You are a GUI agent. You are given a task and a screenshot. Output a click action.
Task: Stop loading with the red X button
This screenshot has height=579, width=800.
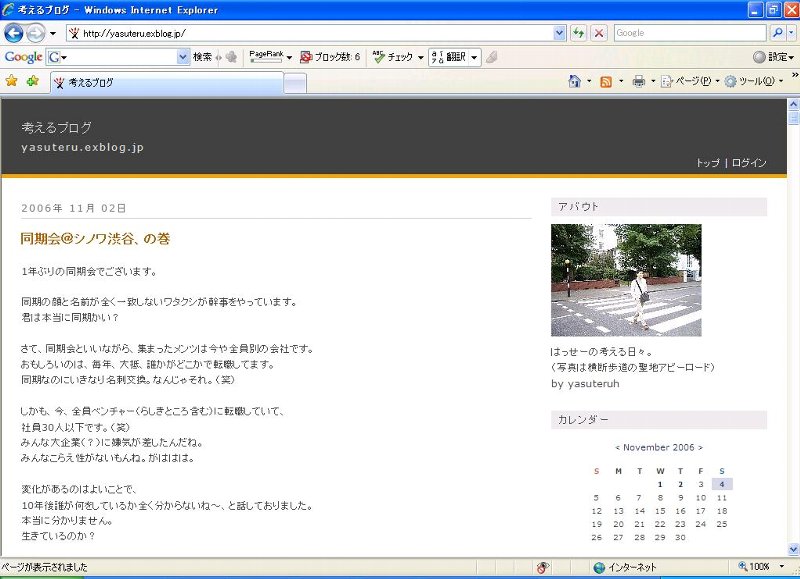tap(599, 33)
